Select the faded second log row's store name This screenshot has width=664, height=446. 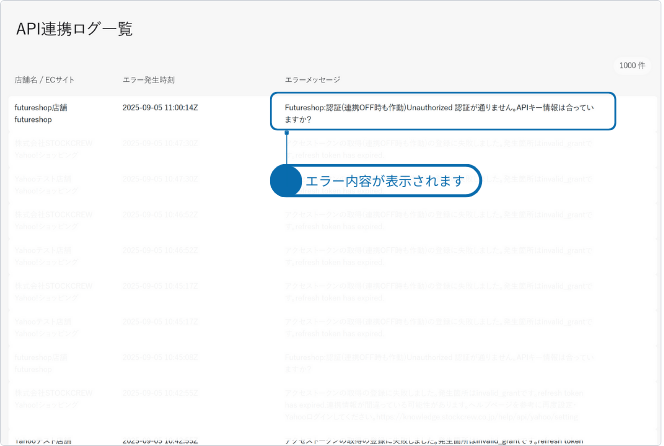pyautogui.click(x=54, y=143)
